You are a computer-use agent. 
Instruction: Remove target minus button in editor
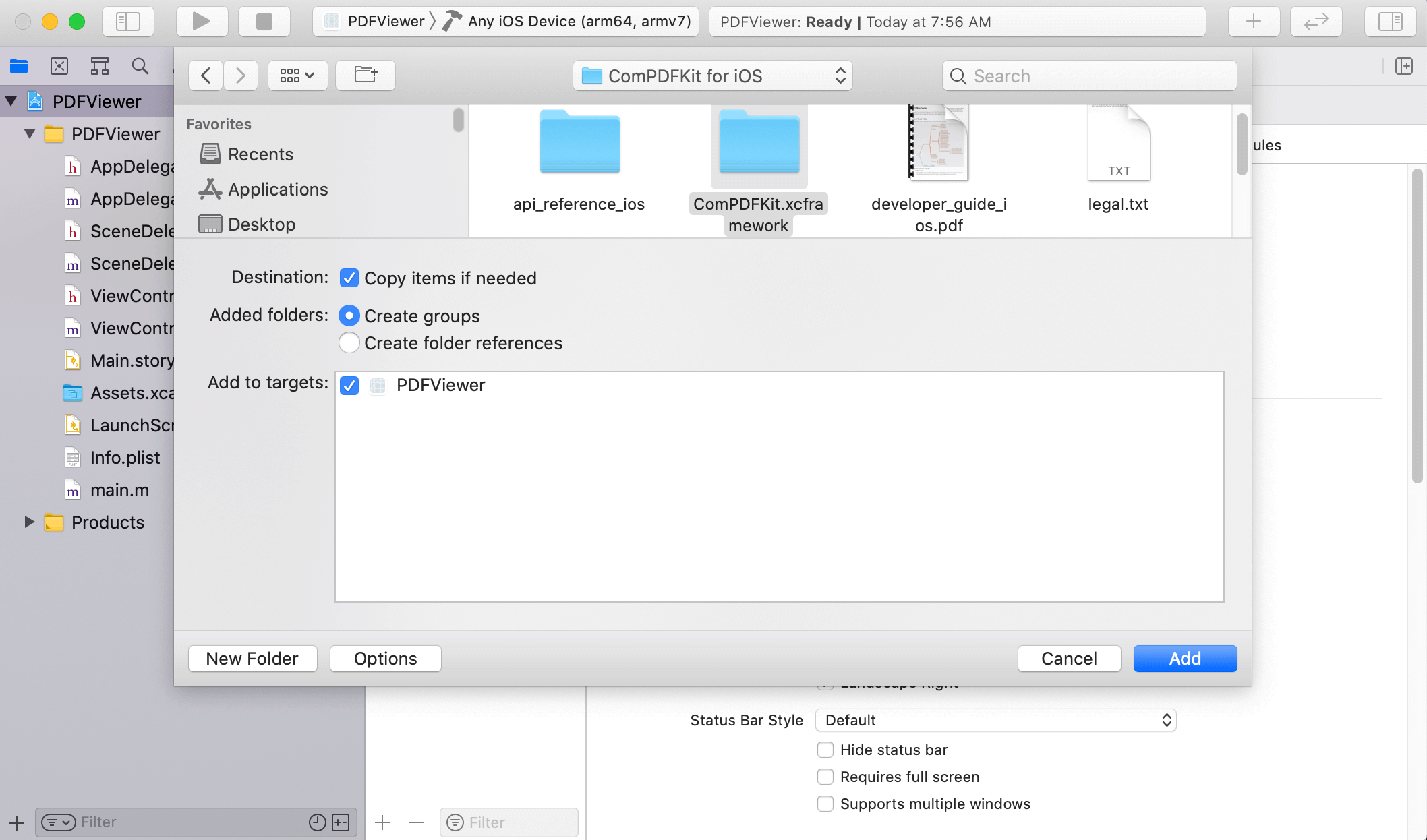point(416,822)
